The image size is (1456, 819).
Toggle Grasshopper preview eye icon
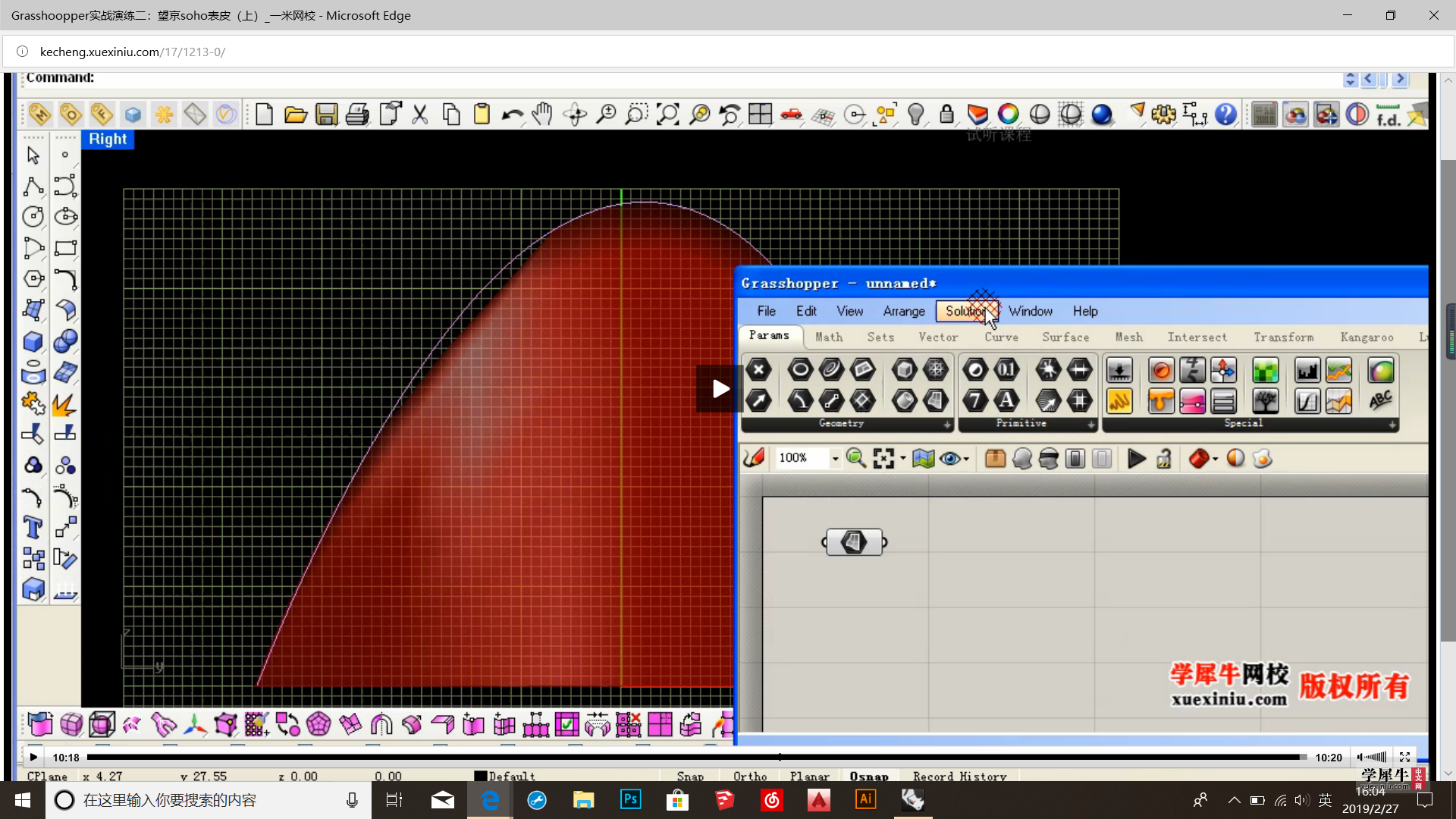(x=949, y=458)
